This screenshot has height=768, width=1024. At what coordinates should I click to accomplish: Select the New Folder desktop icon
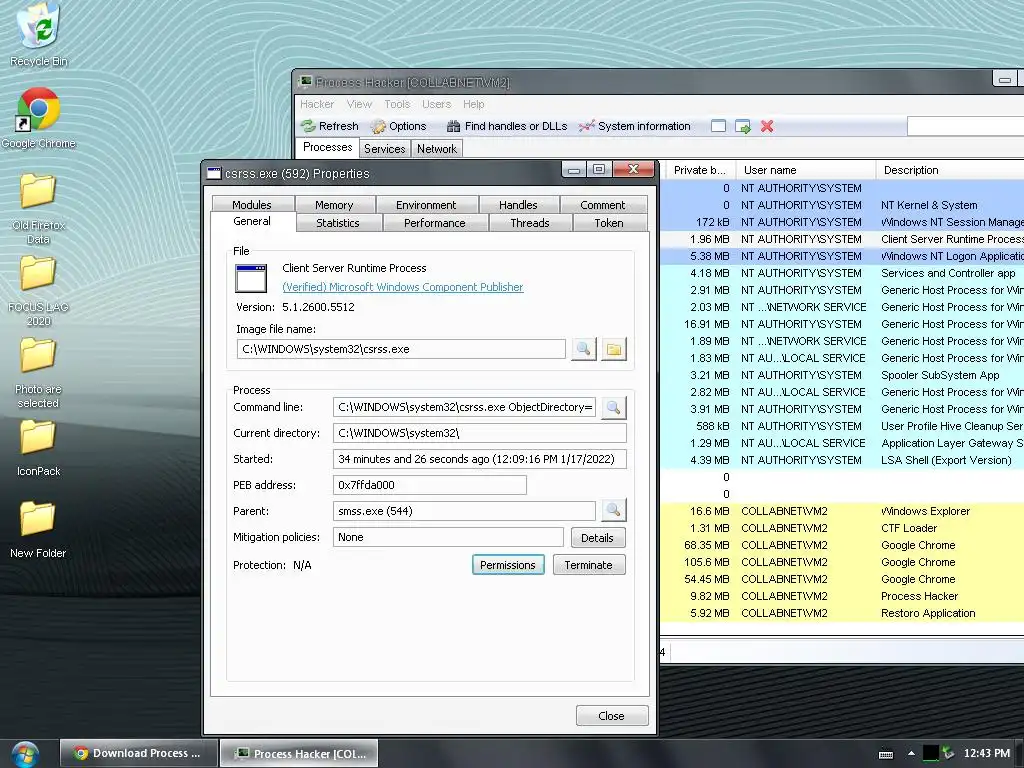[39, 530]
